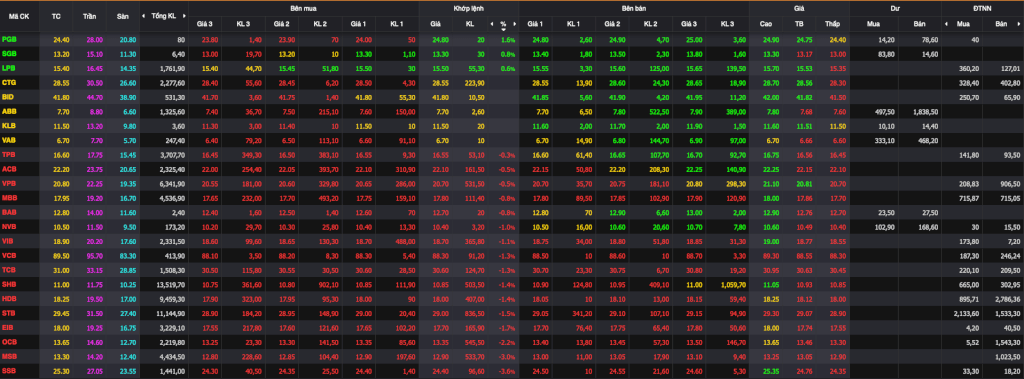Click left arrow beside Tổng KL header

click(145, 16)
